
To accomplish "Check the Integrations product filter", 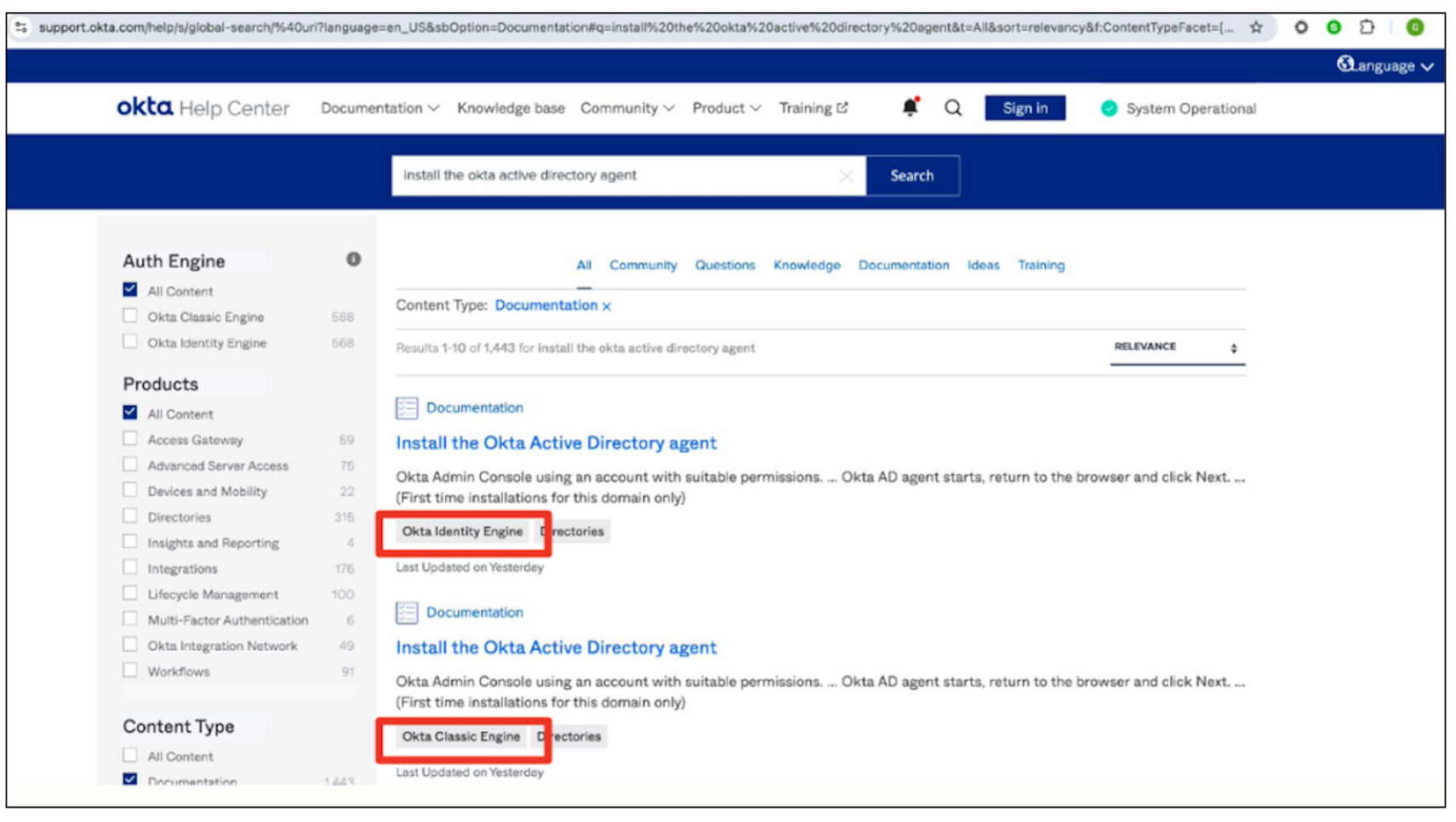I will click(x=129, y=568).
